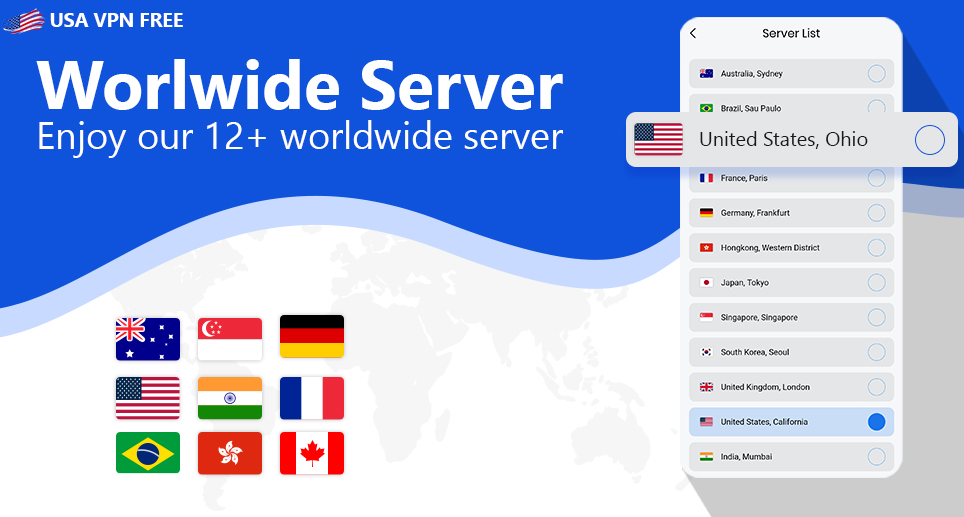964x517 pixels.
Task: Click the "United States, Ohio" server name
Action: click(783, 140)
